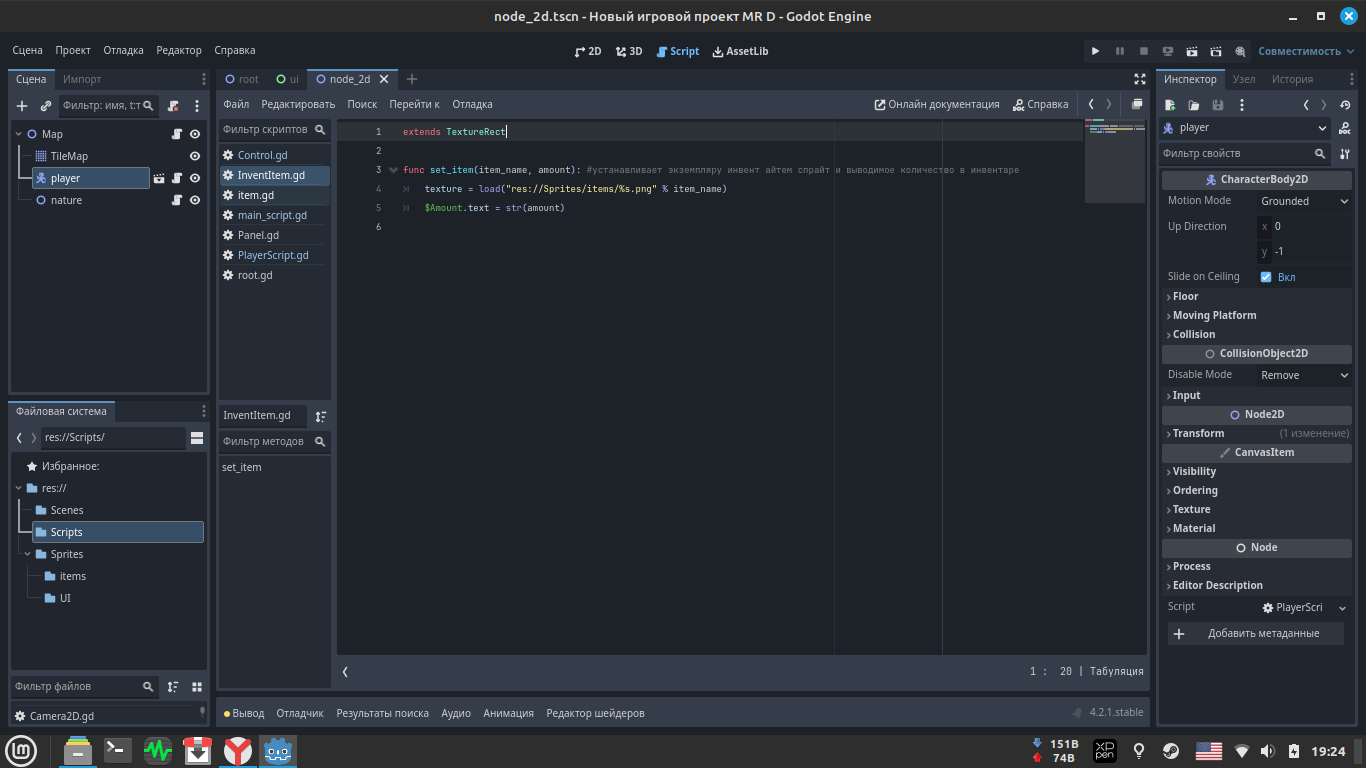The image size is (1366, 768).
Task: Click Добавить метаданные button
Action: (1257, 634)
